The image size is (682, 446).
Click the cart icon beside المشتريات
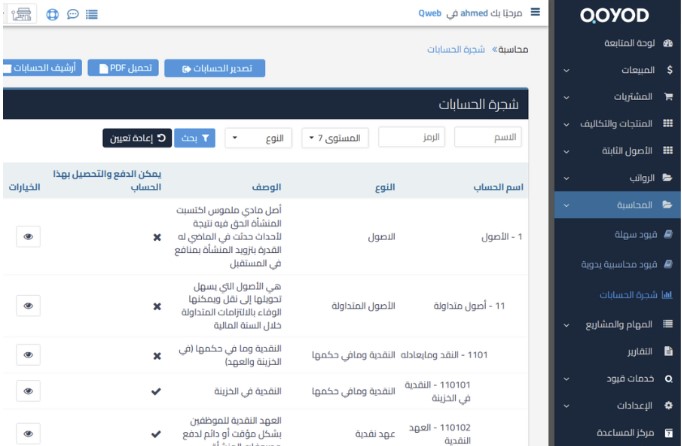pyautogui.click(x=669, y=97)
